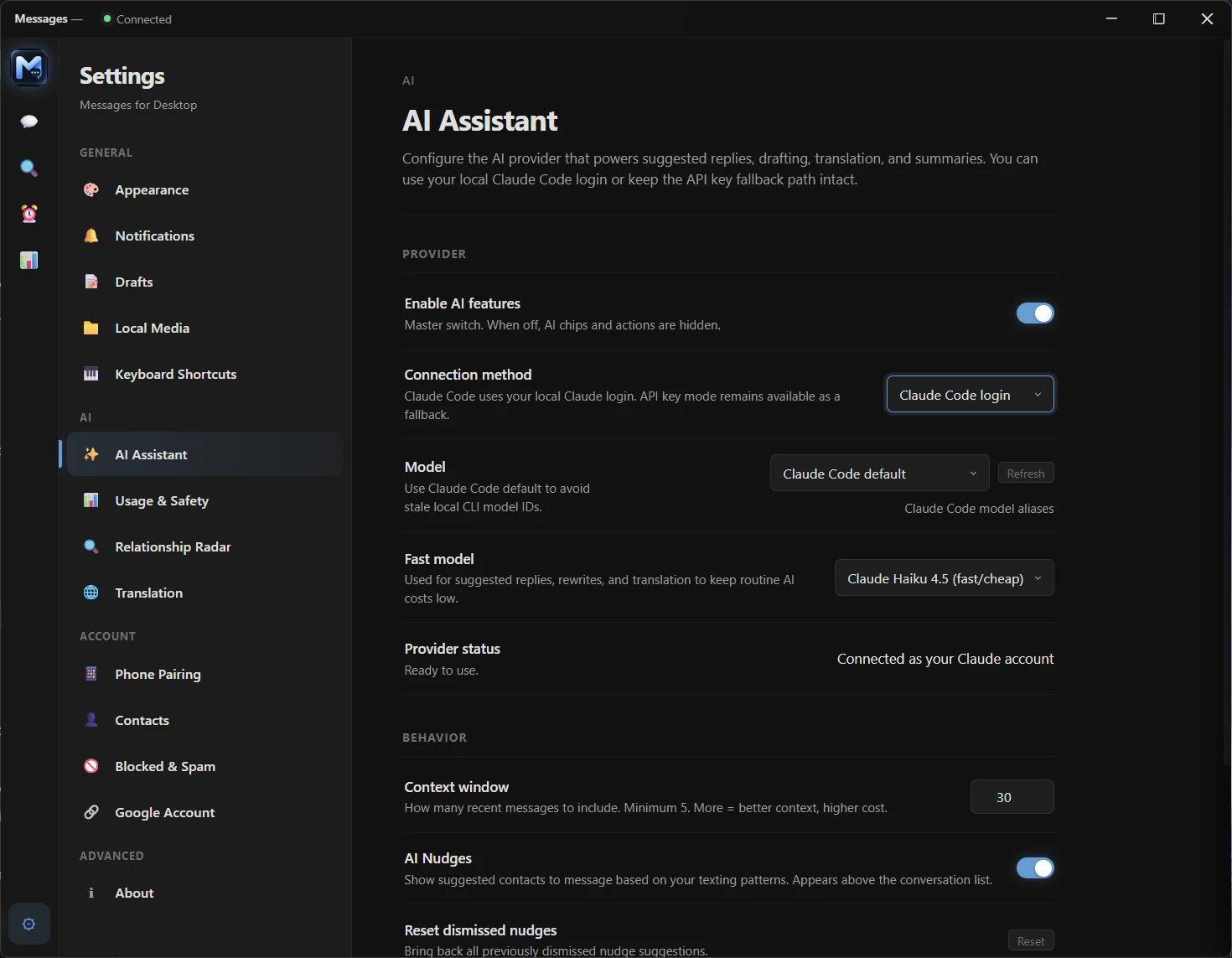Go to Translation settings
The image size is (1232, 958).
(x=204, y=593)
